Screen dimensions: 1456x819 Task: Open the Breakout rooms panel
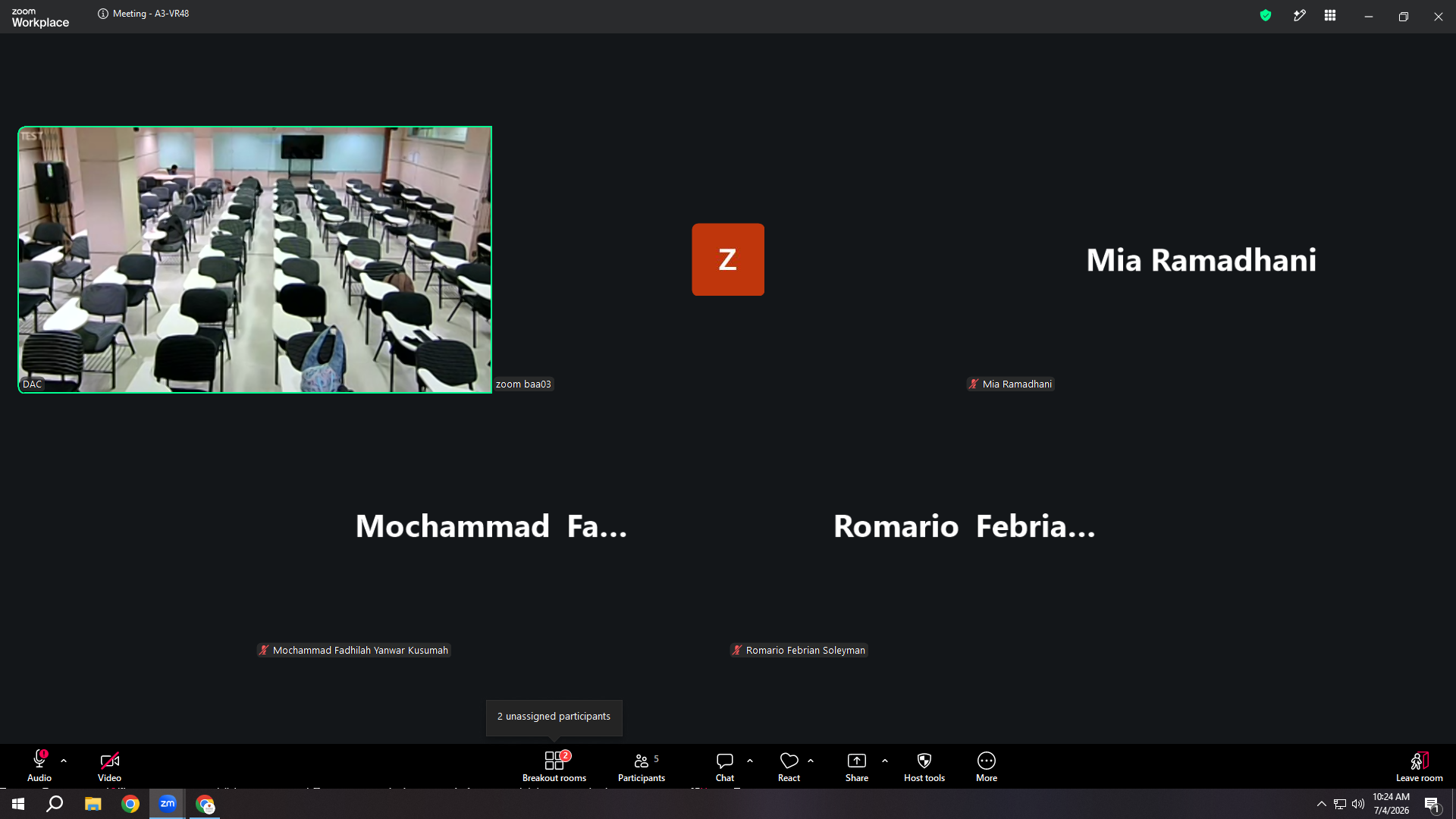[x=554, y=766]
